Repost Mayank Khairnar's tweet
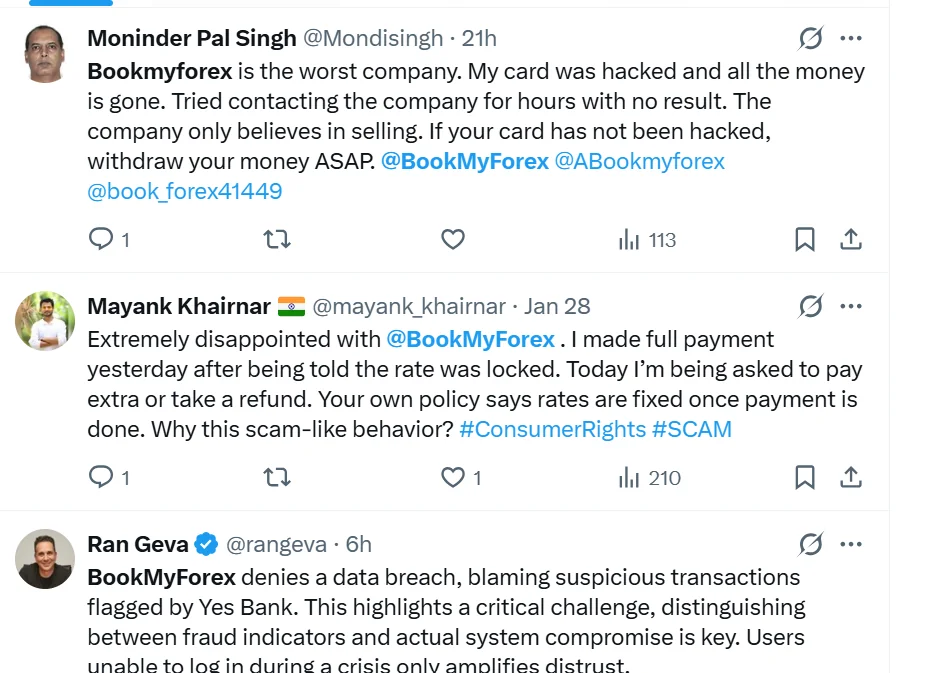This screenshot has height=673, width=928. (277, 477)
